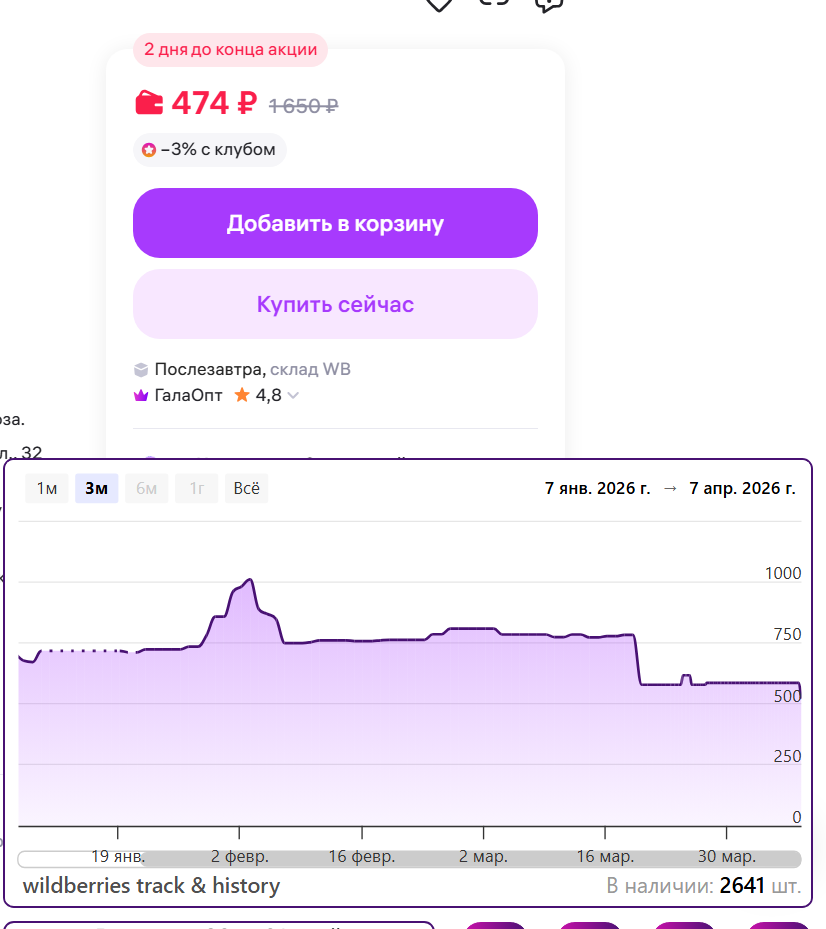
Task: Select the 1м chart period
Action: coord(47,488)
